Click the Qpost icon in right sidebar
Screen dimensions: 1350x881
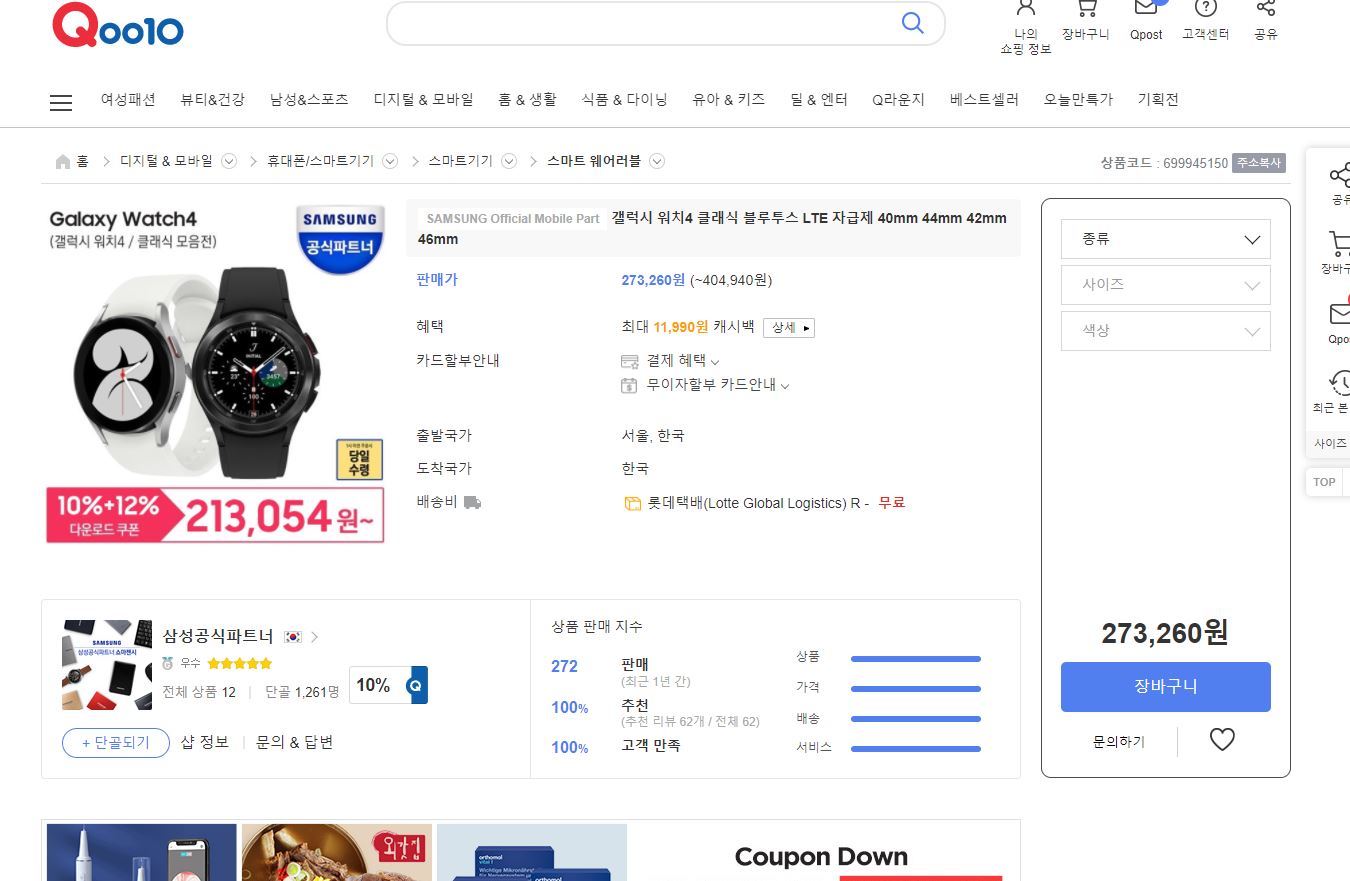(x=1340, y=313)
